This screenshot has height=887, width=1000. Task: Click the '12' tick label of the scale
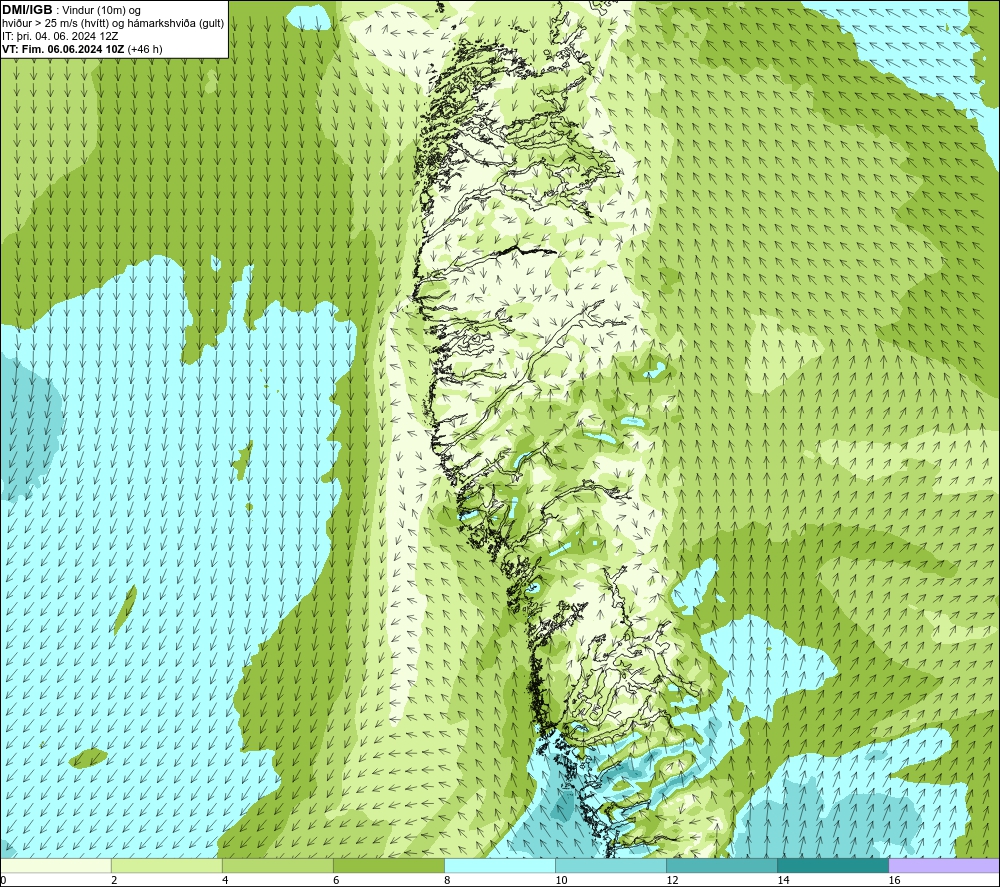tap(672, 881)
